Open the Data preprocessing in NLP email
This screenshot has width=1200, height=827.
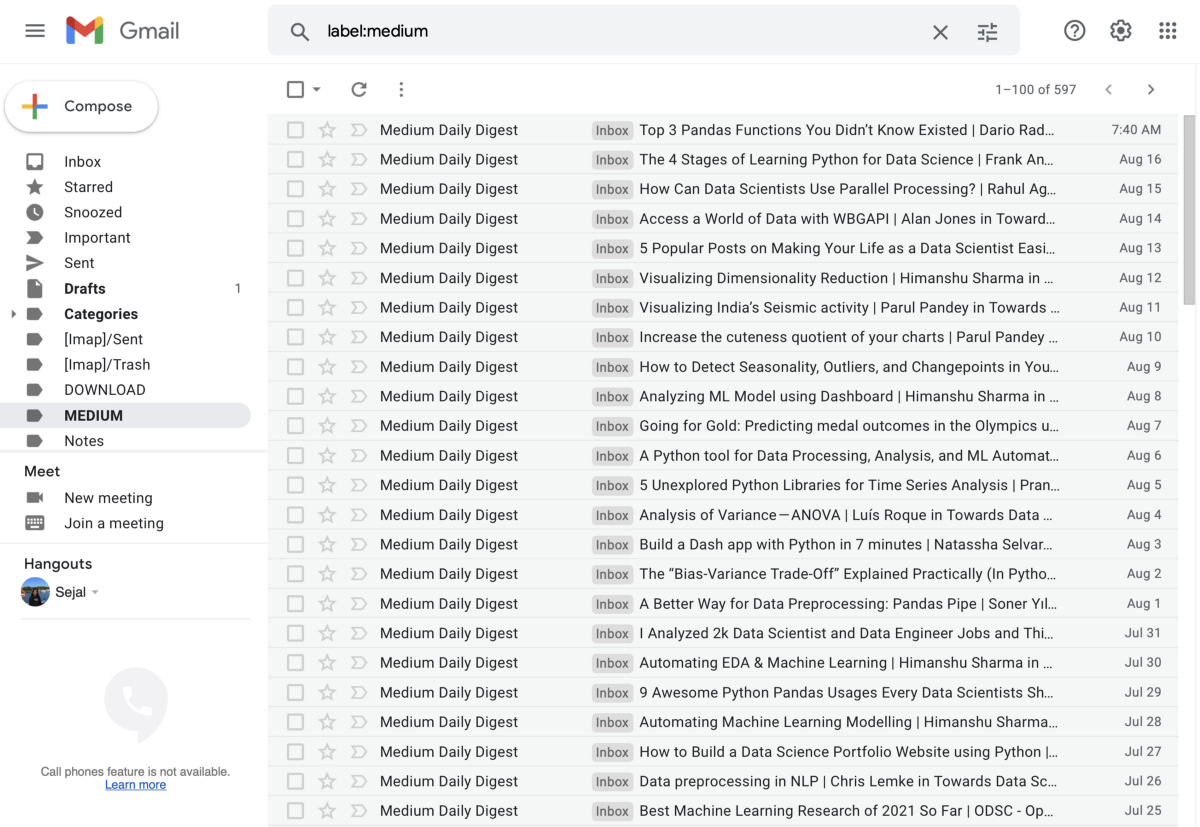(x=723, y=781)
